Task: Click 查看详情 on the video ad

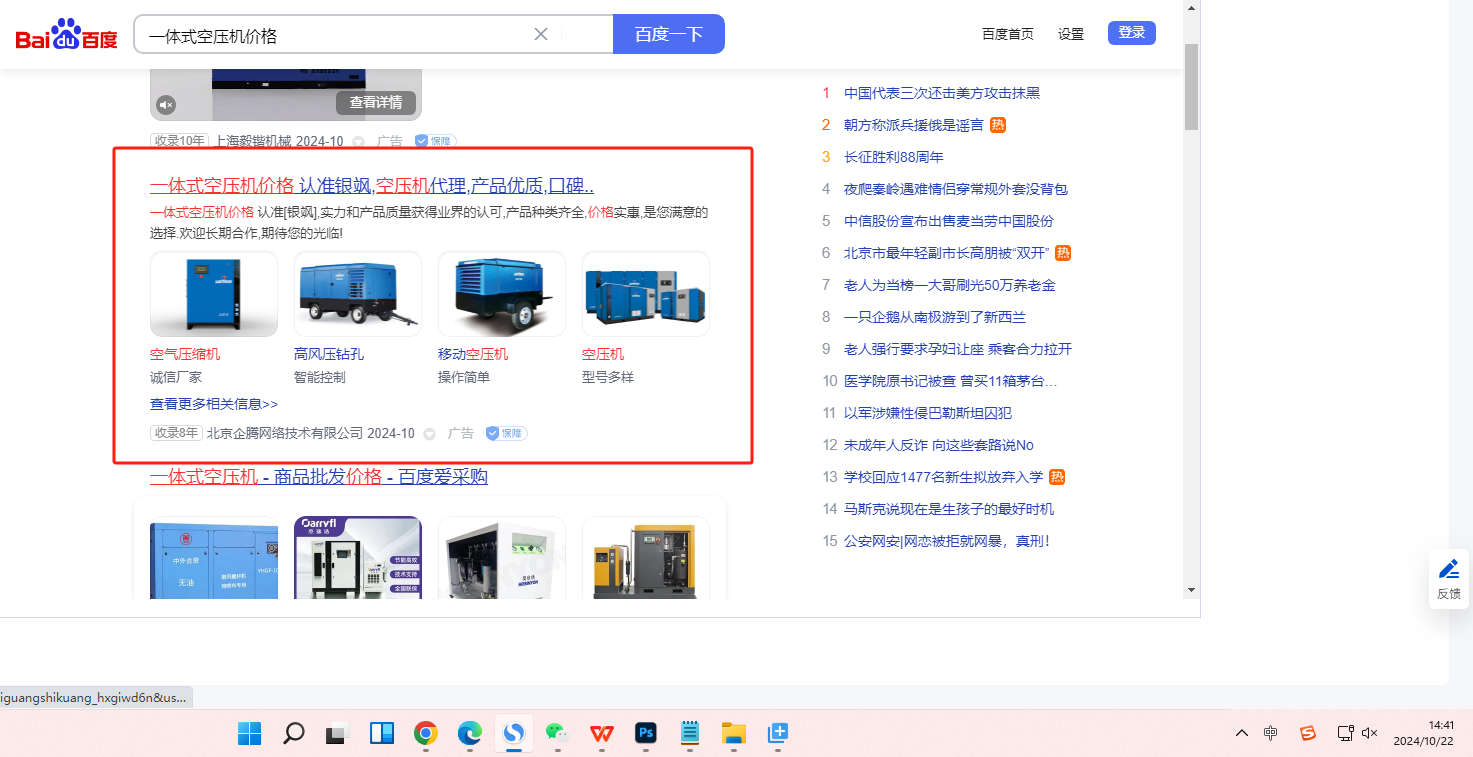Action: pos(376,102)
